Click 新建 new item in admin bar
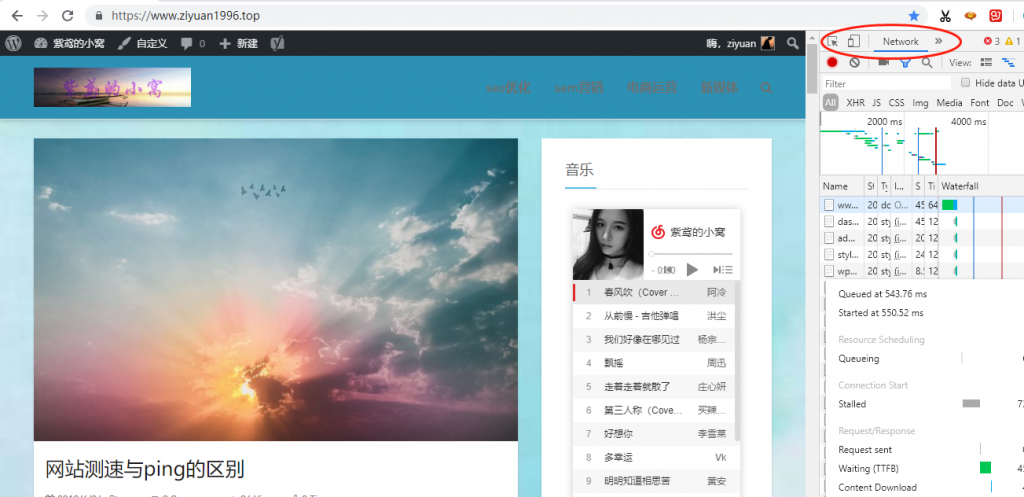The width and height of the screenshot is (1024, 497). [x=238, y=44]
